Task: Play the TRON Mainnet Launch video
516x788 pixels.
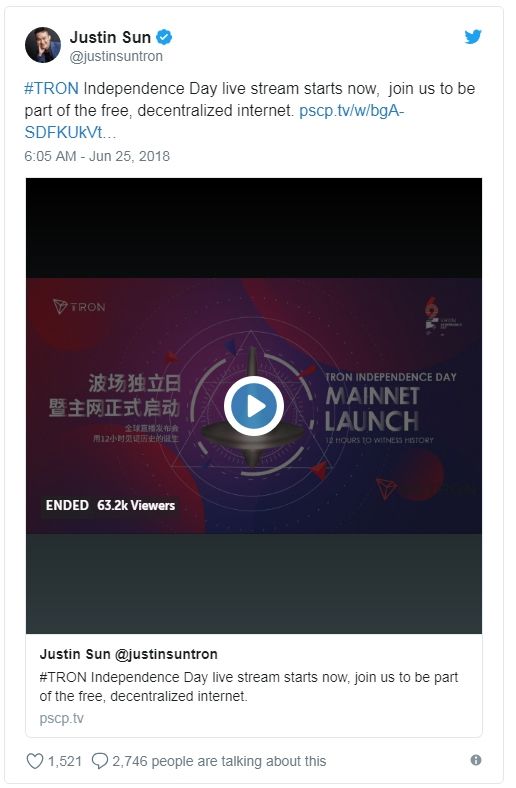Action: (x=254, y=406)
